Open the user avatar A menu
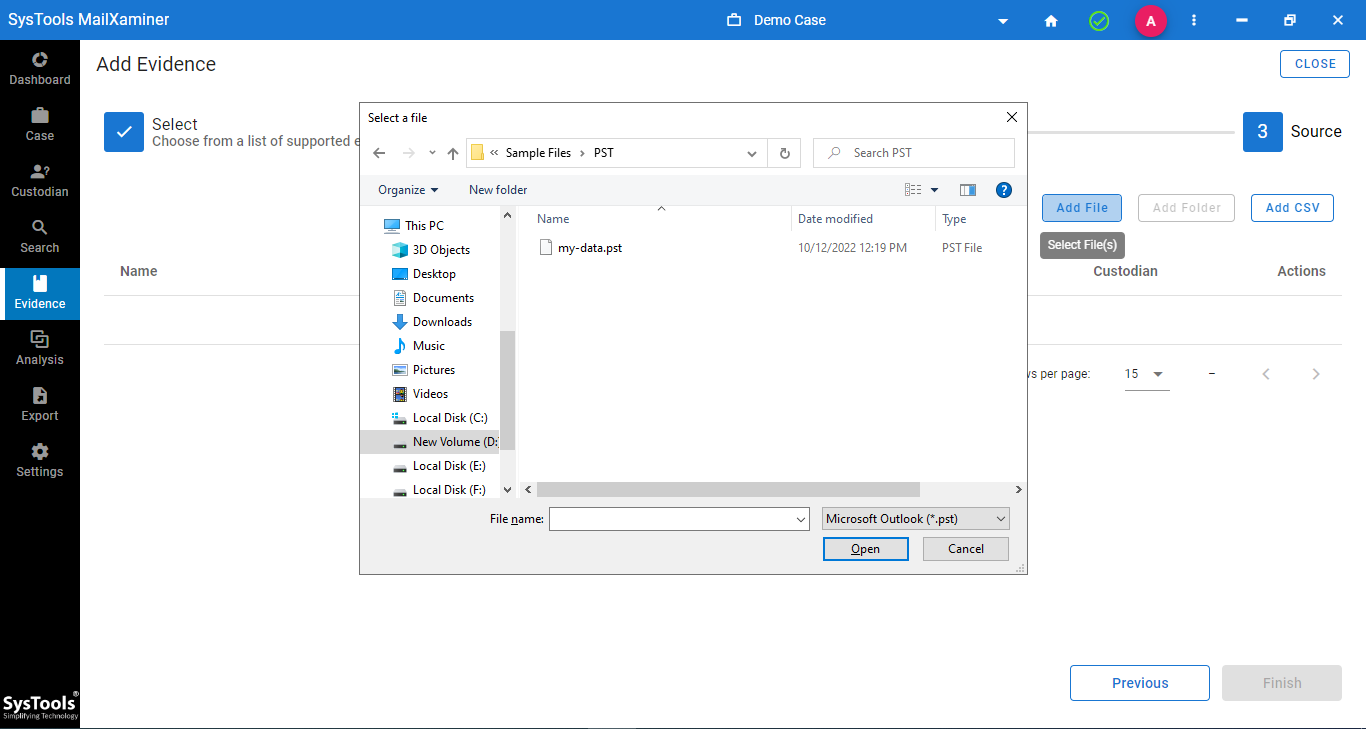 [1151, 20]
